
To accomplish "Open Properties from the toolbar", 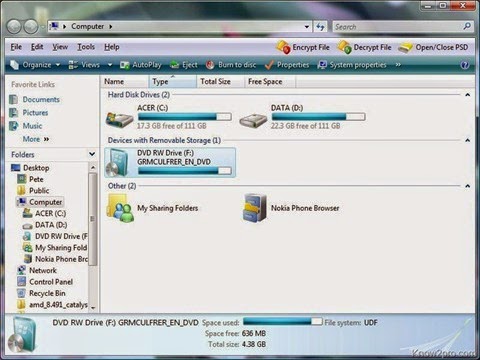I will (x=287, y=65).
